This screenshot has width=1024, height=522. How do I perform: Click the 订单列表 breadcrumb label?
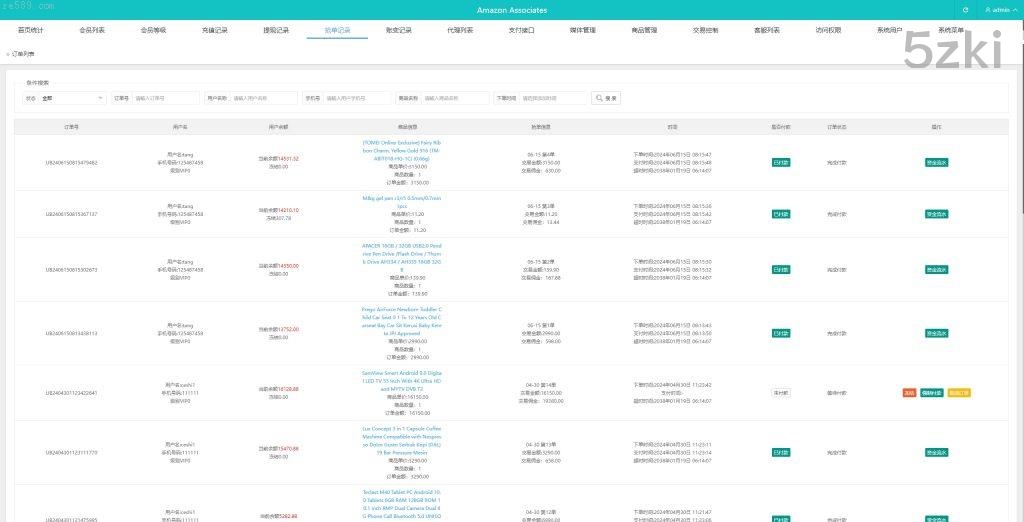pos(22,54)
